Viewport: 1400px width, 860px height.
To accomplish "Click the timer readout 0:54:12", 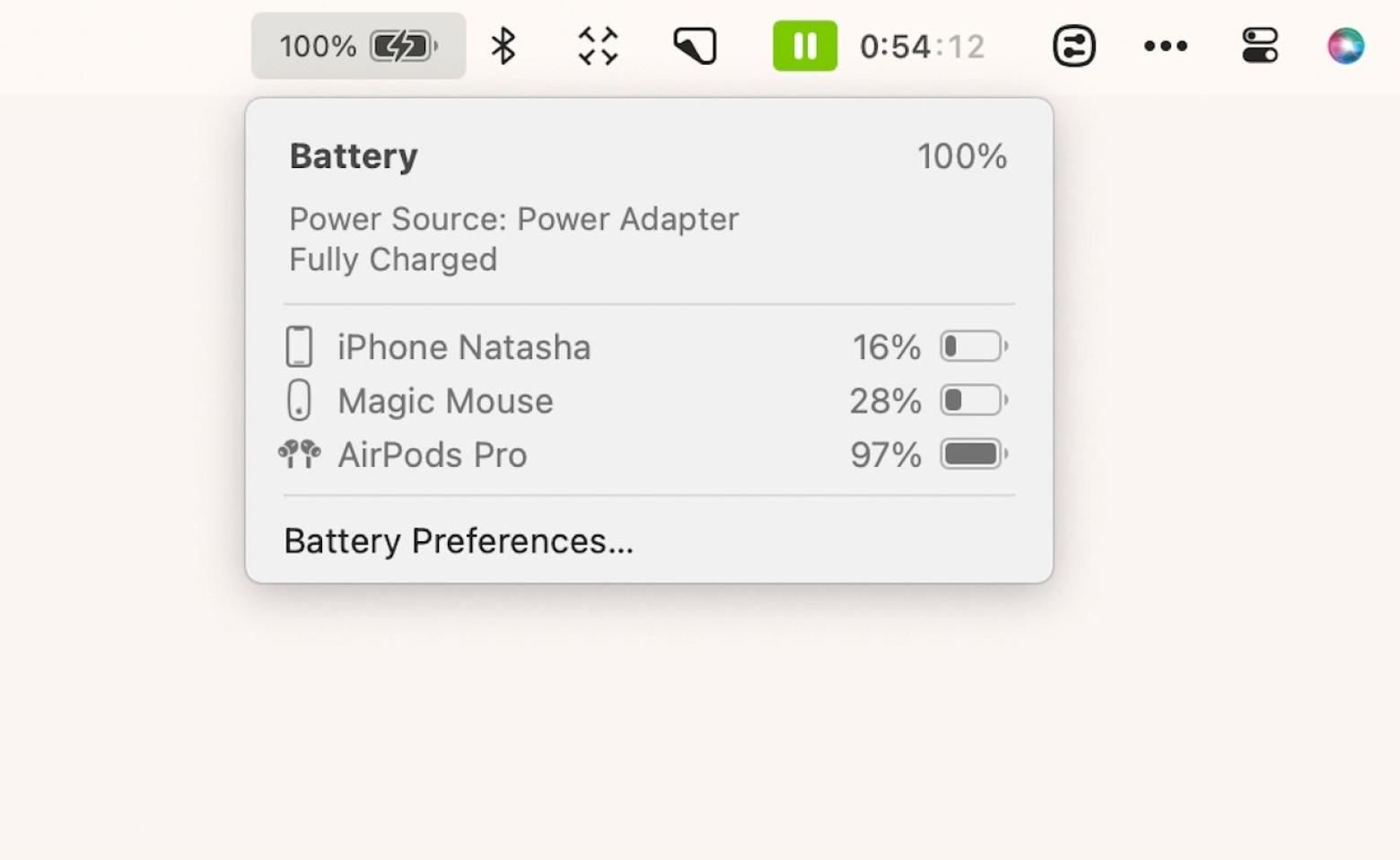I will (923, 47).
